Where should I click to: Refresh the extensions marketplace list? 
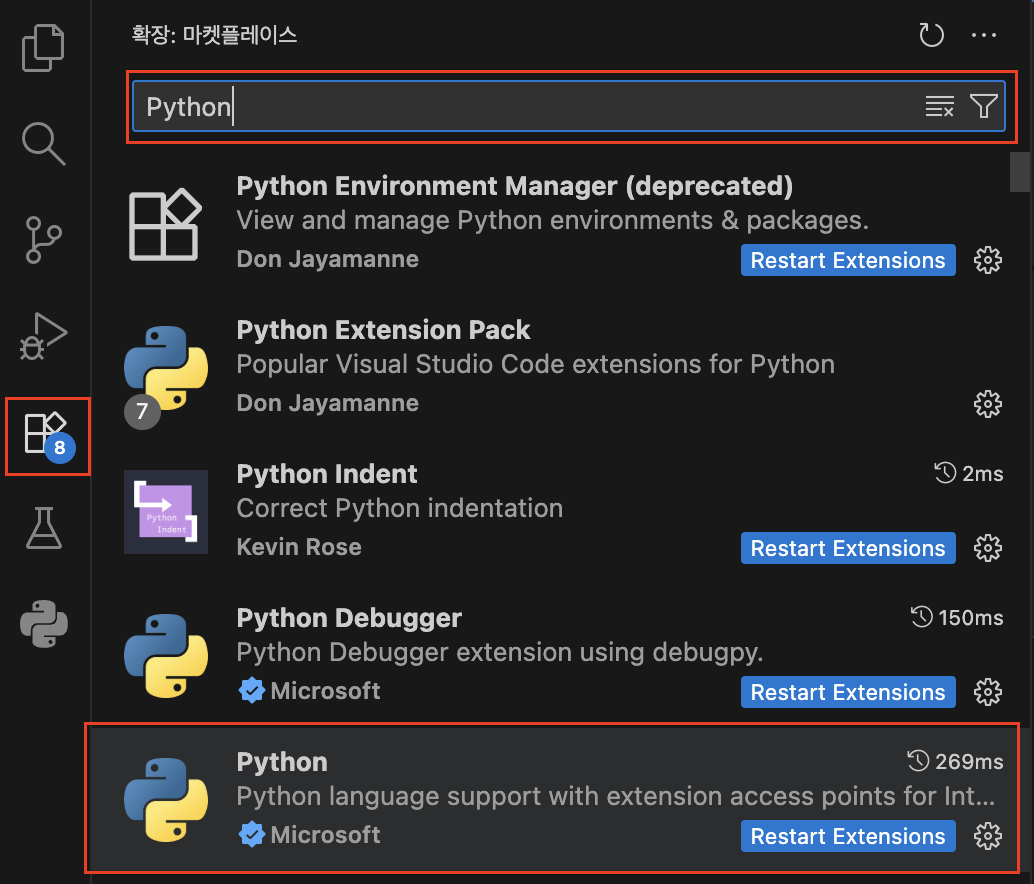coord(931,35)
